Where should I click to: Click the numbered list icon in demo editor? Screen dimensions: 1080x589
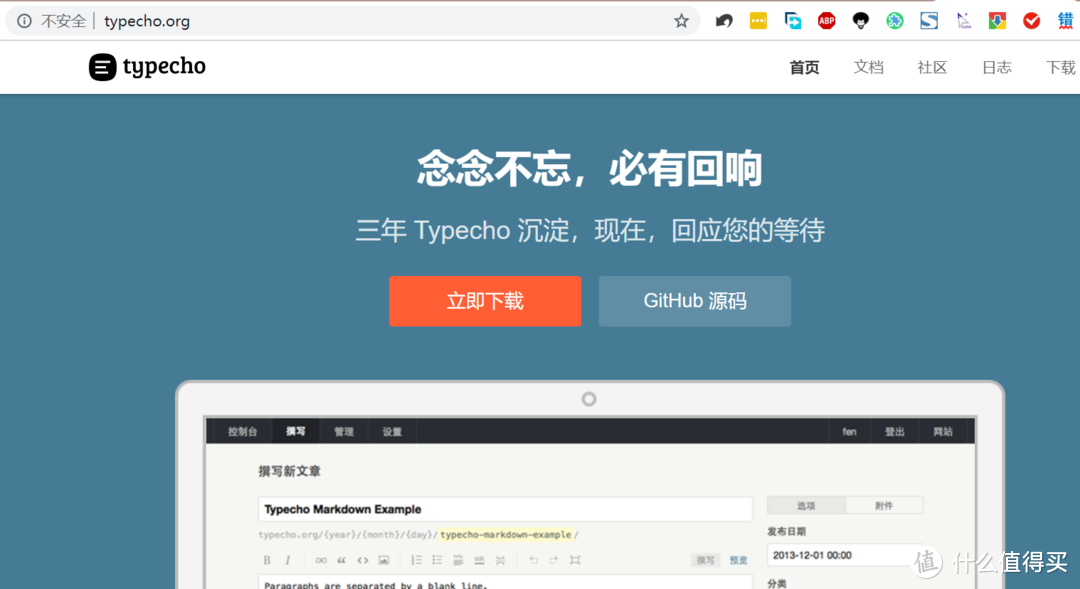[416, 560]
